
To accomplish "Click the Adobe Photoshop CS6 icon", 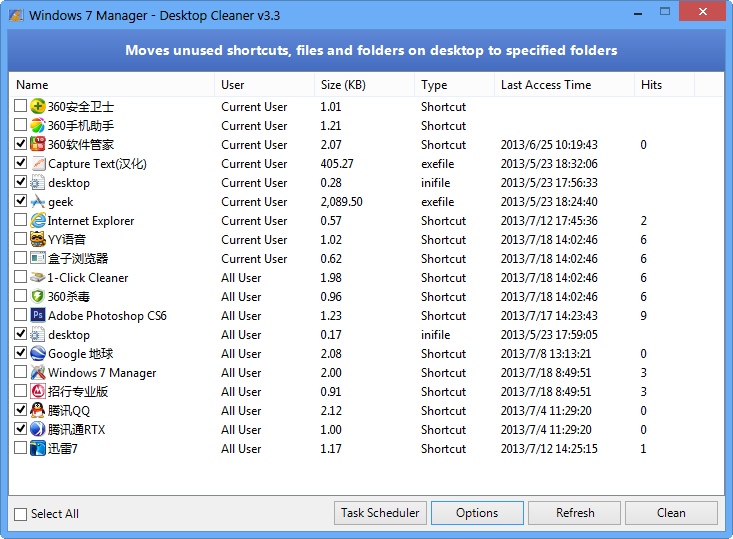I will click(38, 316).
